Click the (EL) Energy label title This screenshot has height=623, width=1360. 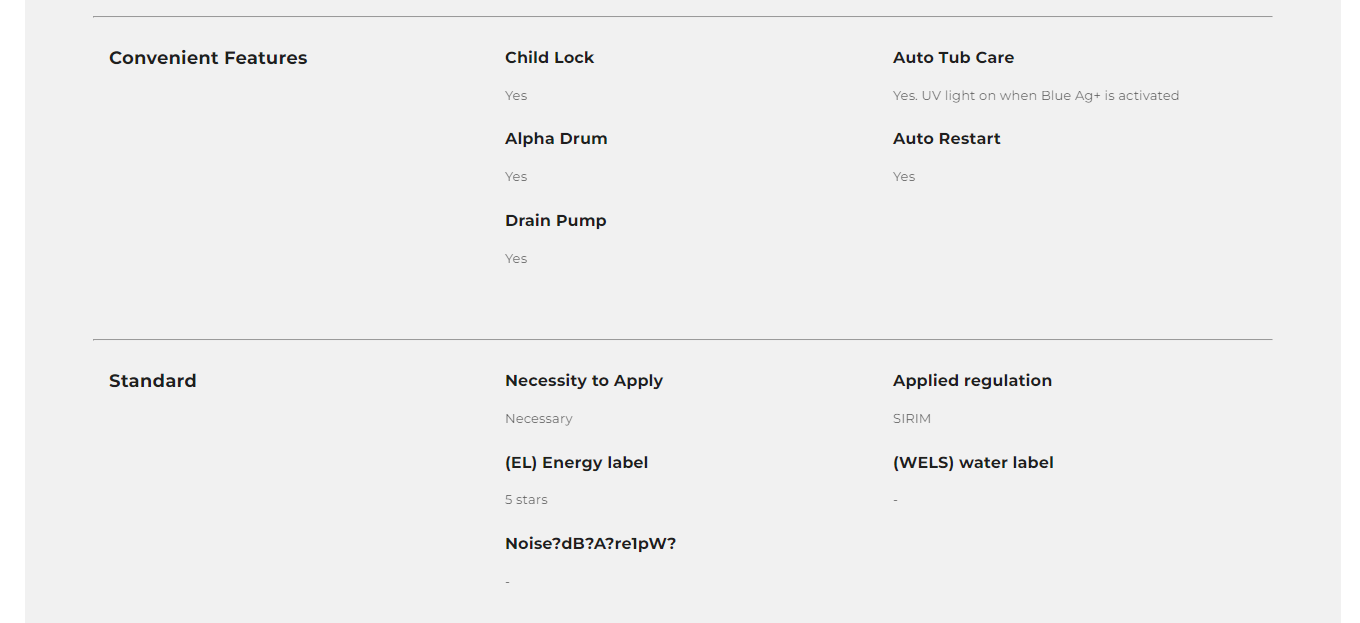click(576, 463)
